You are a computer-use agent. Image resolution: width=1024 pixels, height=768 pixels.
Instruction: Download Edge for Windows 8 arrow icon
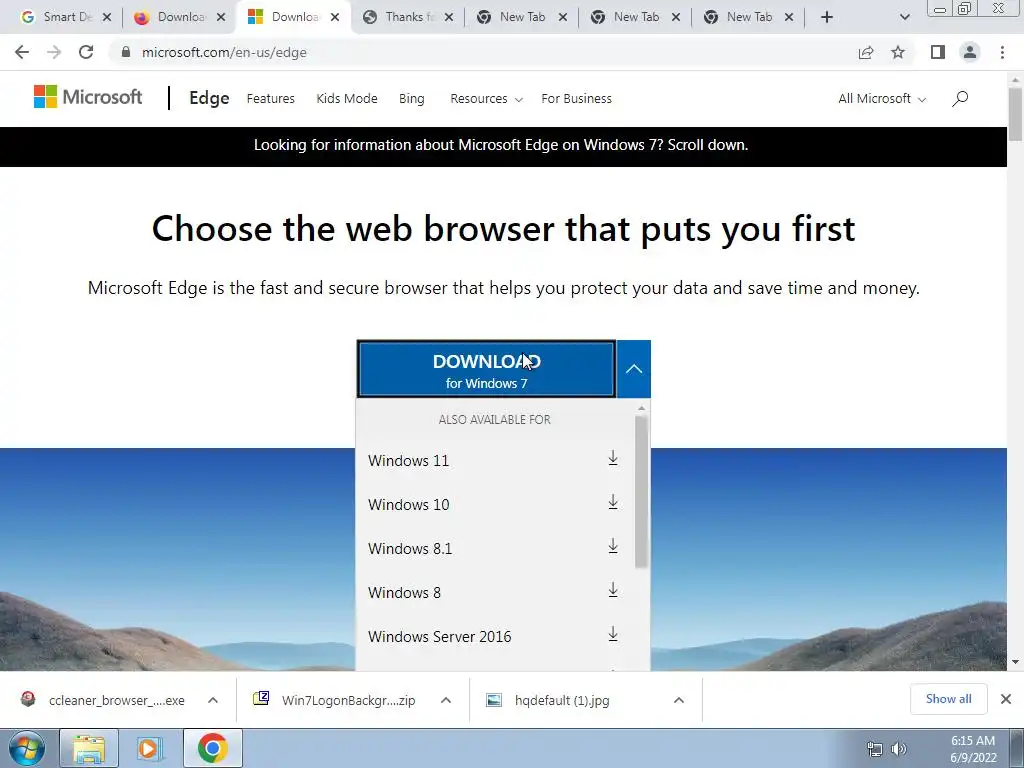tap(613, 590)
